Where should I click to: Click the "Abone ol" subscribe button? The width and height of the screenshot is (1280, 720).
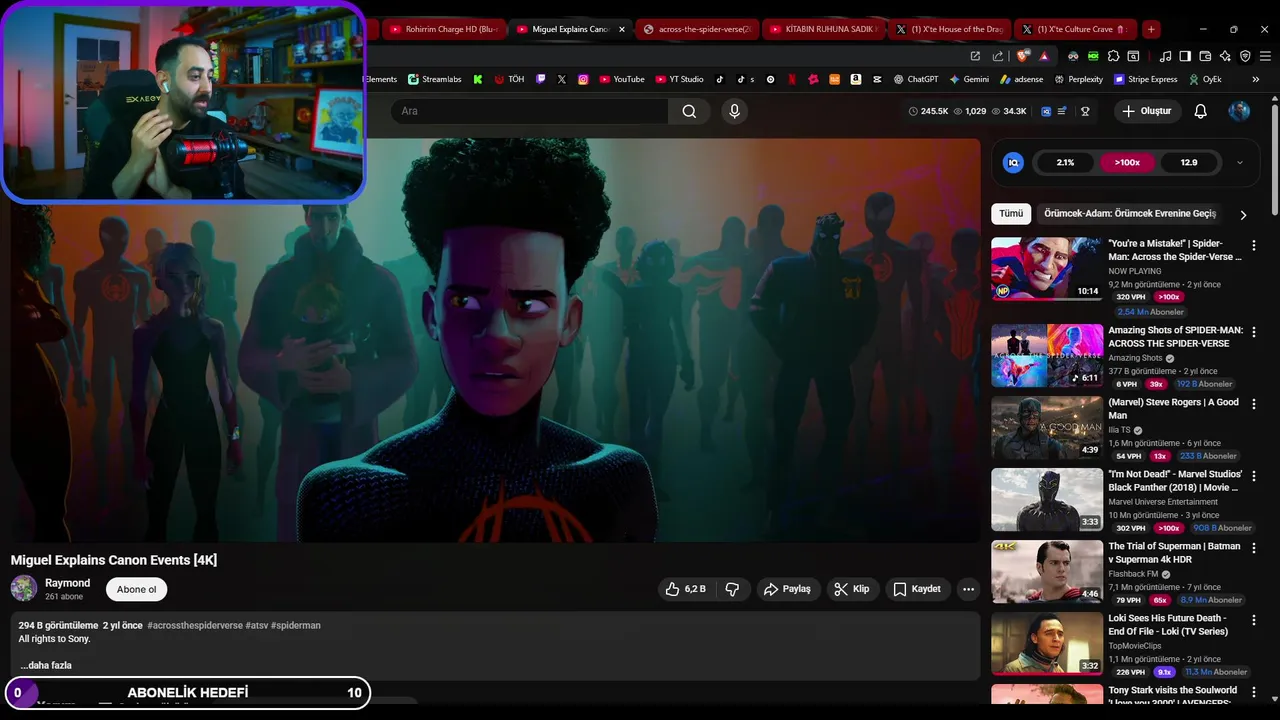click(x=136, y=589)
